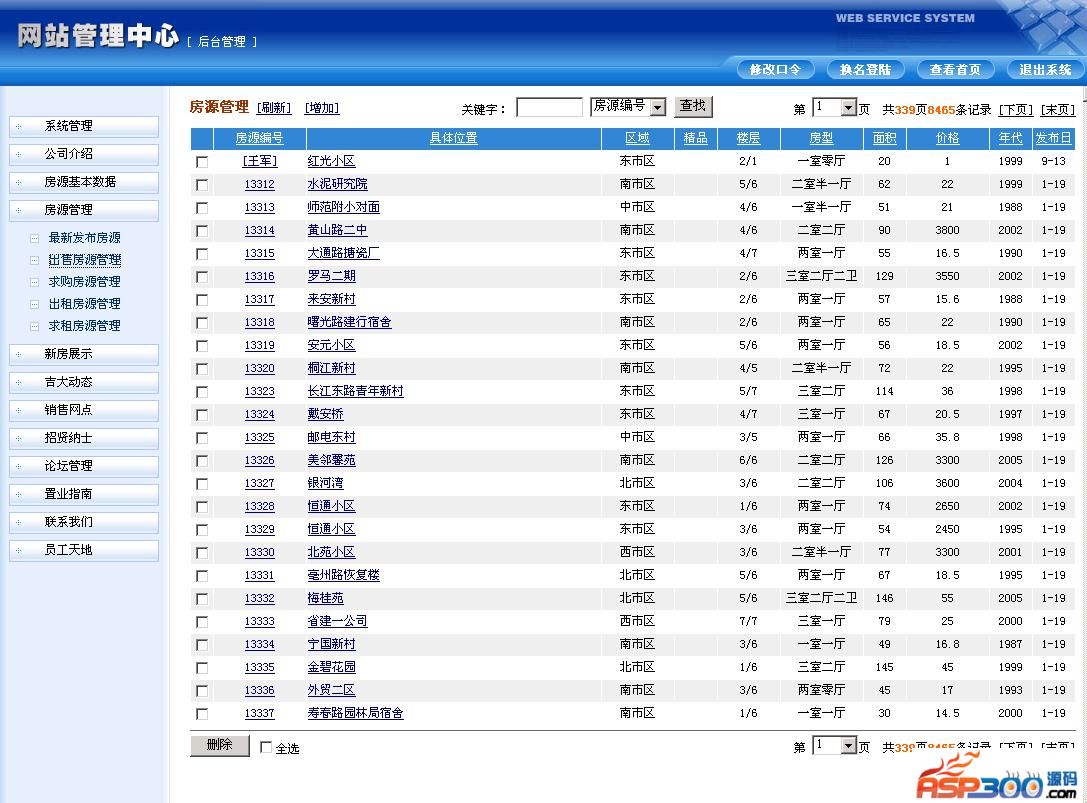
Task: Open the 长江东路青年新村 location link
Action: (x=356, y=391)
